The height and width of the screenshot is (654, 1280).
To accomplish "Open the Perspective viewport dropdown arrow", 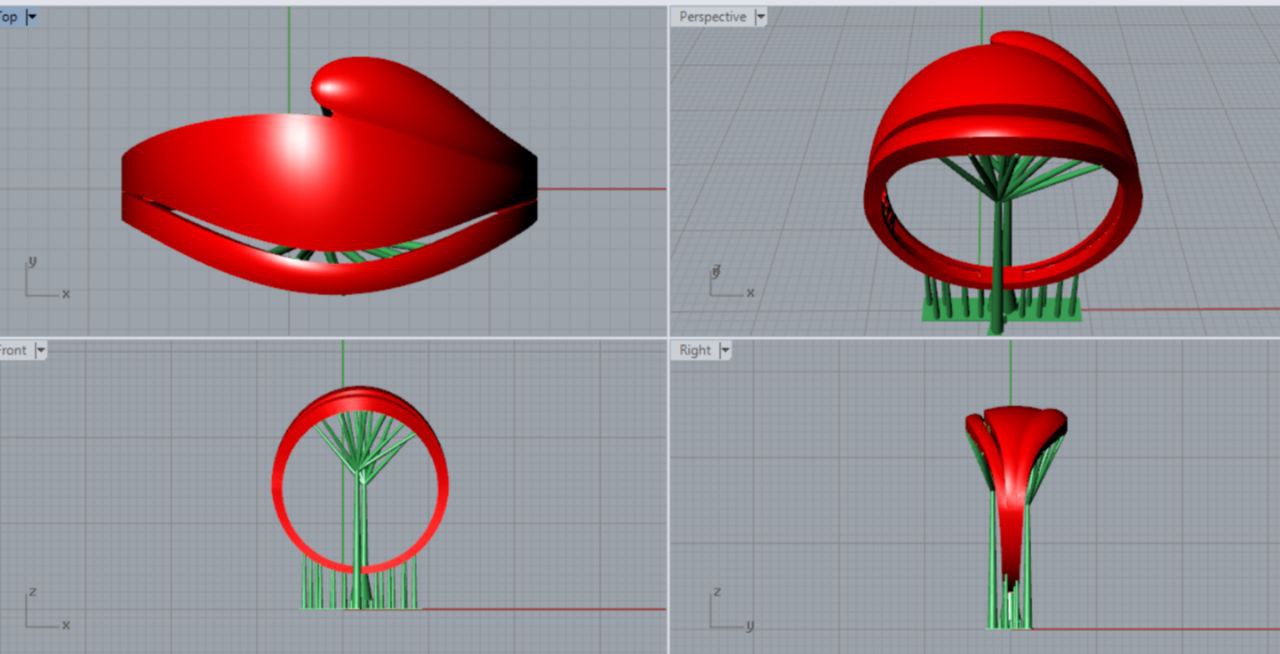I will pos(761,17).
